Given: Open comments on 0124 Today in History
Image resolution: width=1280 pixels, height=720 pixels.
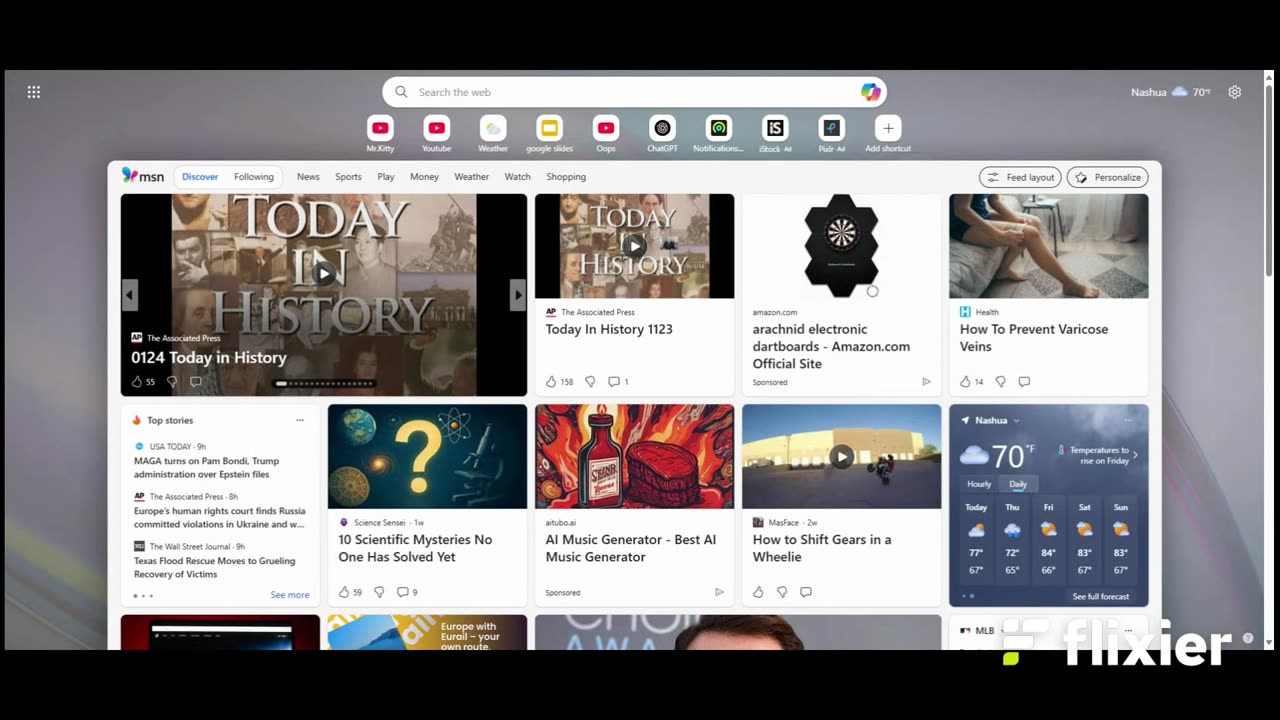Looking at the screenshot, I should coord(196,382).
